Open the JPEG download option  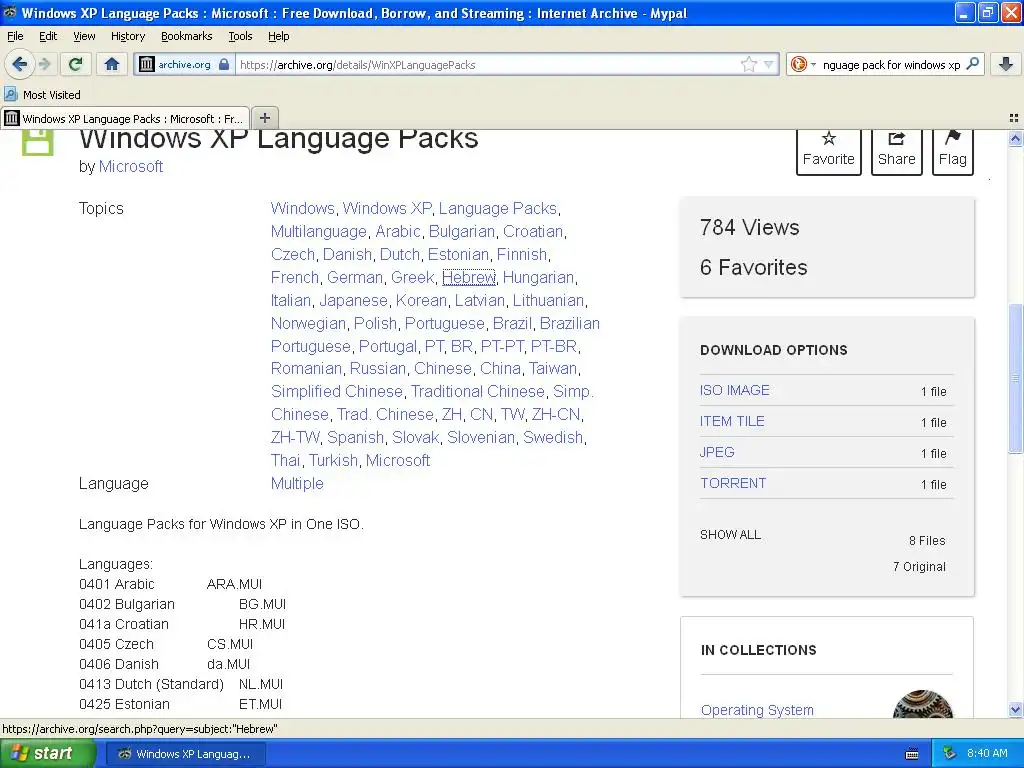[717, 452]
